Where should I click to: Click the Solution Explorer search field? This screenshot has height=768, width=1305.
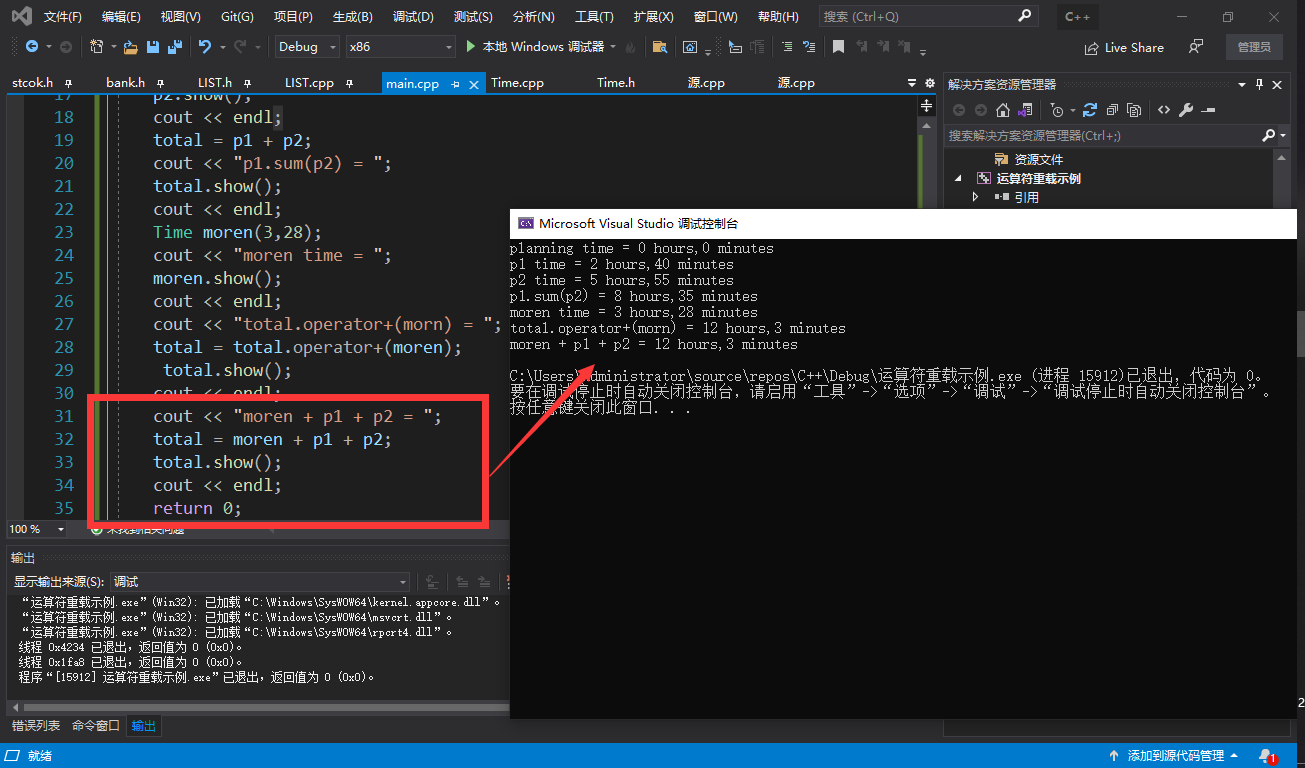[1116, 135]
